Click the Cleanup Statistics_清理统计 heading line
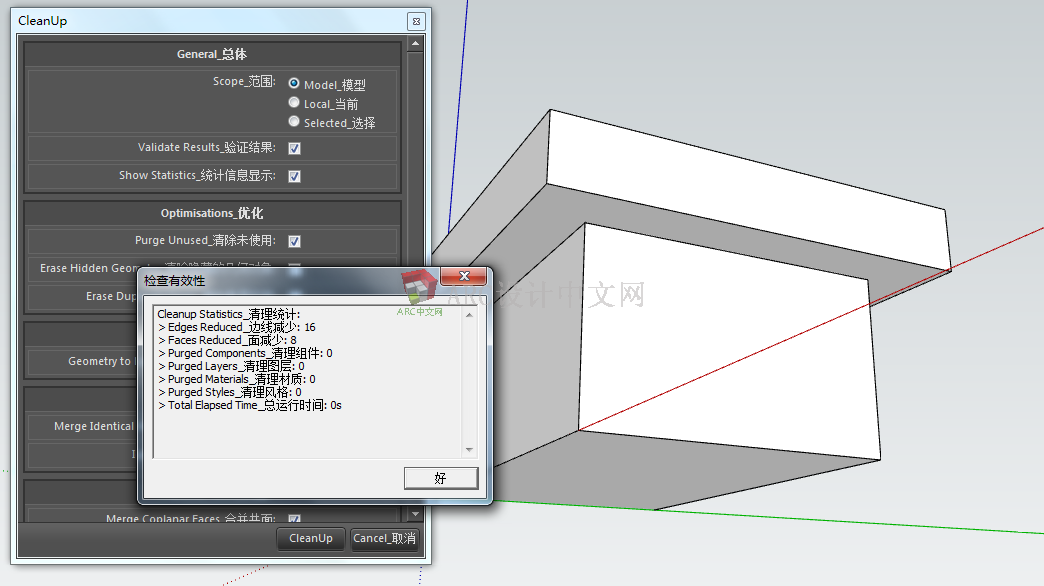The width and height of the screenshot is (1044, 586). (229, 314)
